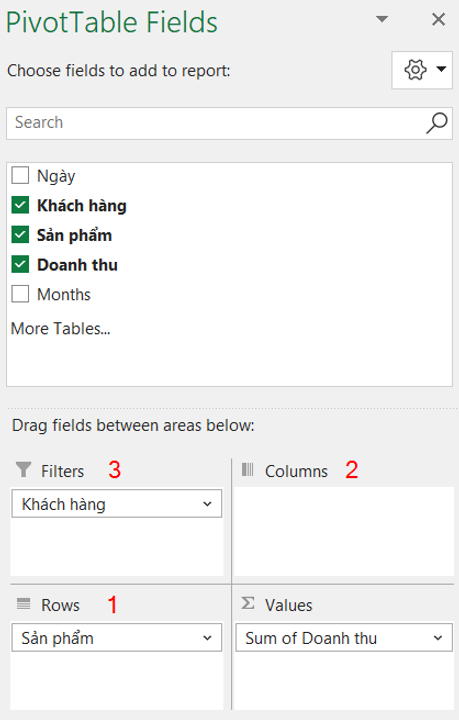Click the search magnifier icon

click(437, 123)
